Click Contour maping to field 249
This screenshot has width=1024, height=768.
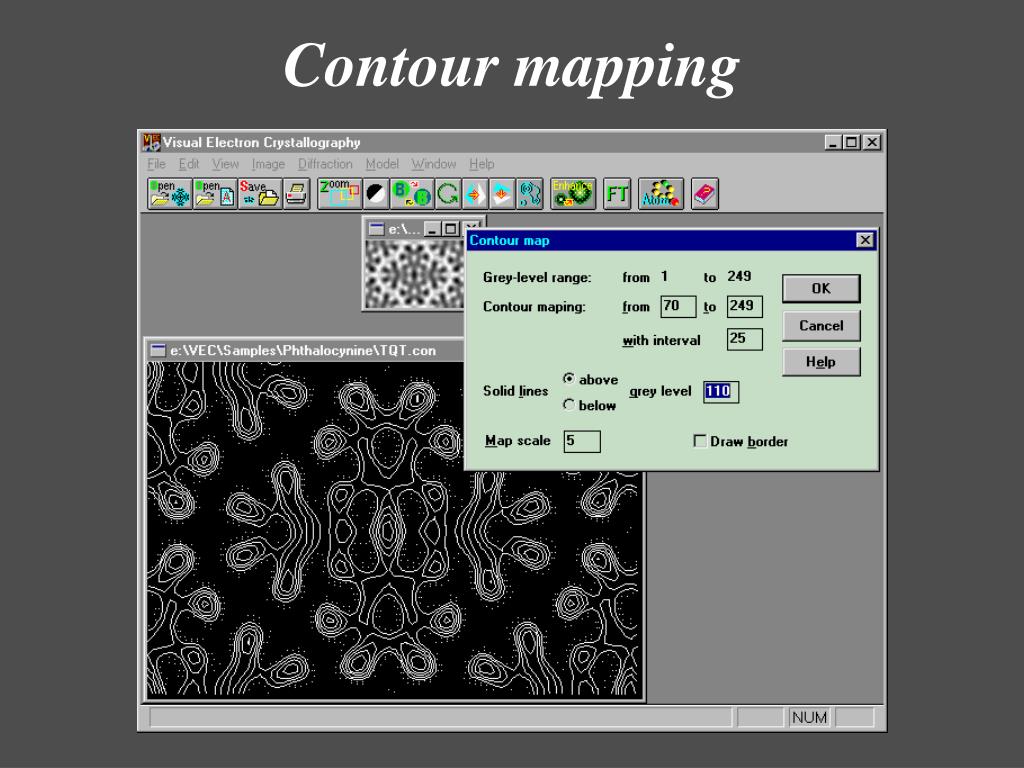click(x=744, y=306)
